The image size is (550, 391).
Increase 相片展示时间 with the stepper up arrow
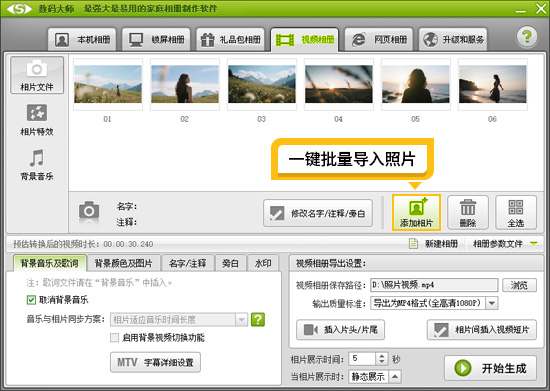(x=382, y=356)
